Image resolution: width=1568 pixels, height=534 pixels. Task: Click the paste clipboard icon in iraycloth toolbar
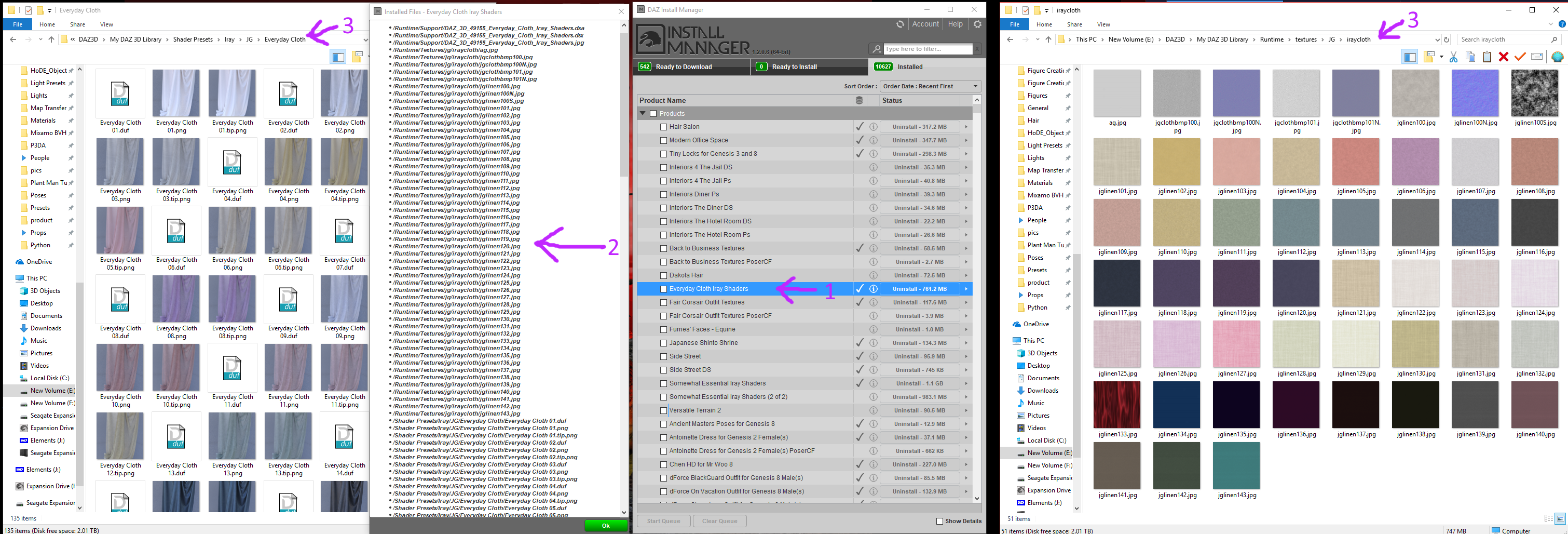[1487, 57]
